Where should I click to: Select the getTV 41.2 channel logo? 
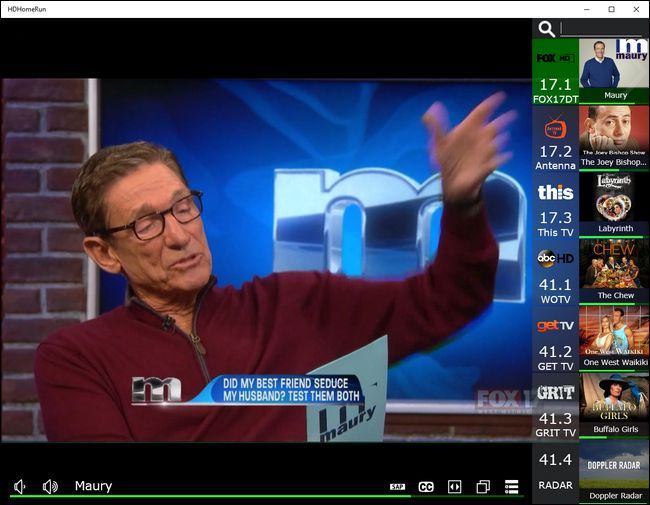[x=555, y=326]
